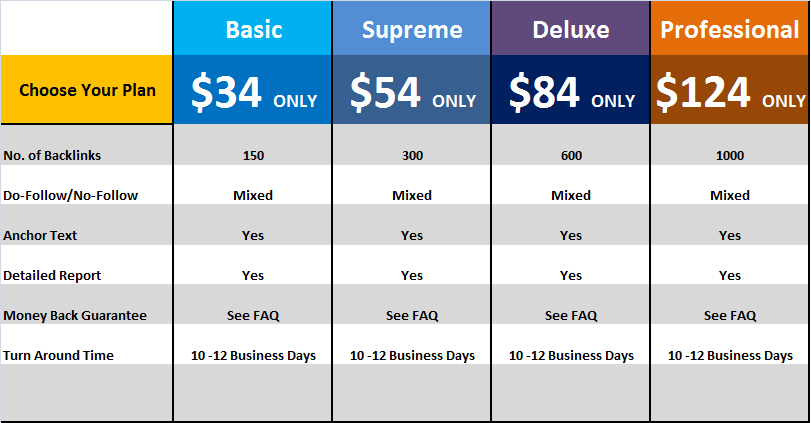Image resolution: width=811 pixels, height=423 pixels.
Task: Open See FAQ under Supreme plan
Action: (412, 315)
